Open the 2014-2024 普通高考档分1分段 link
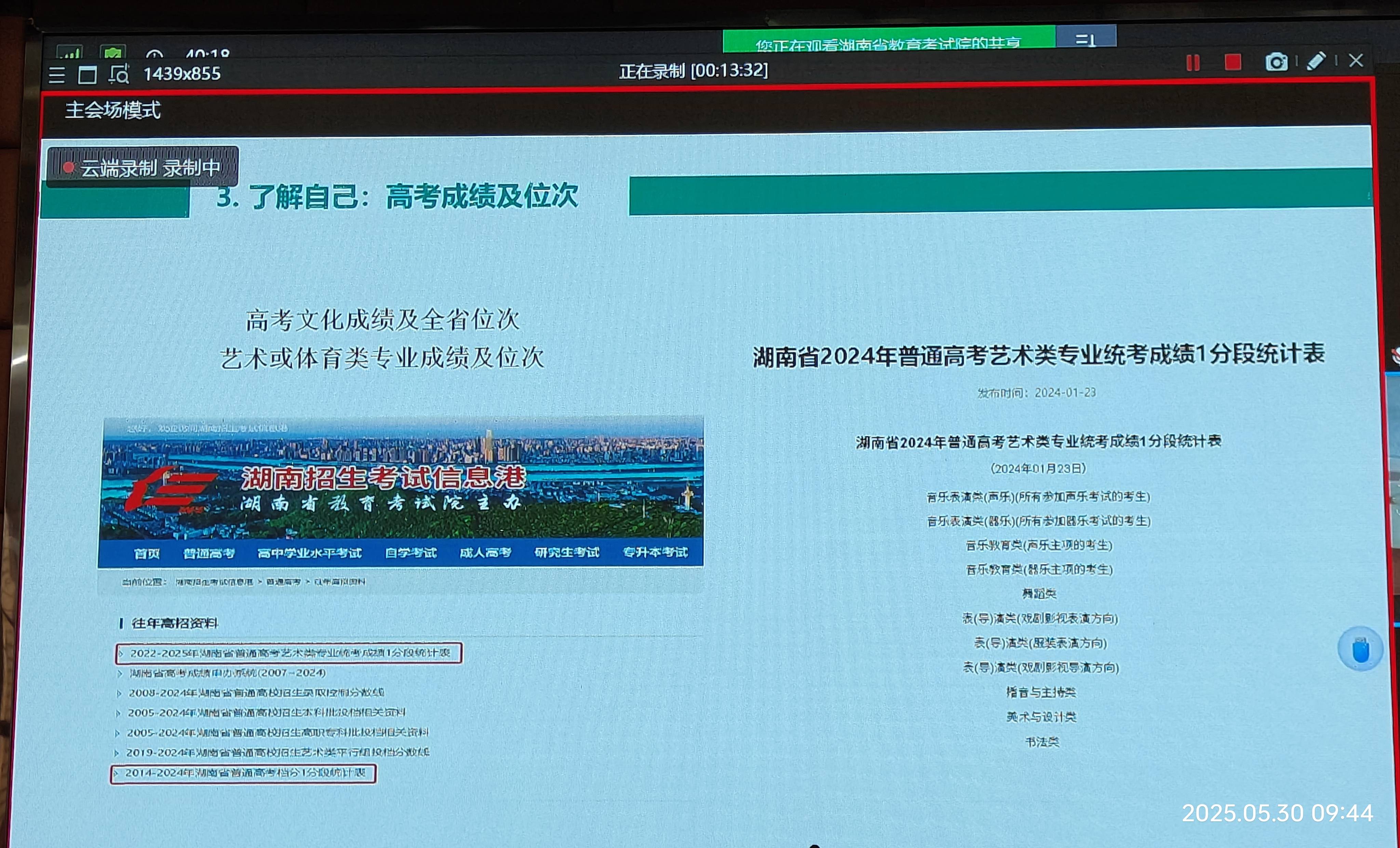This screenshot has width=1400, height=848. pyautogui.click(x=245, y=773)
